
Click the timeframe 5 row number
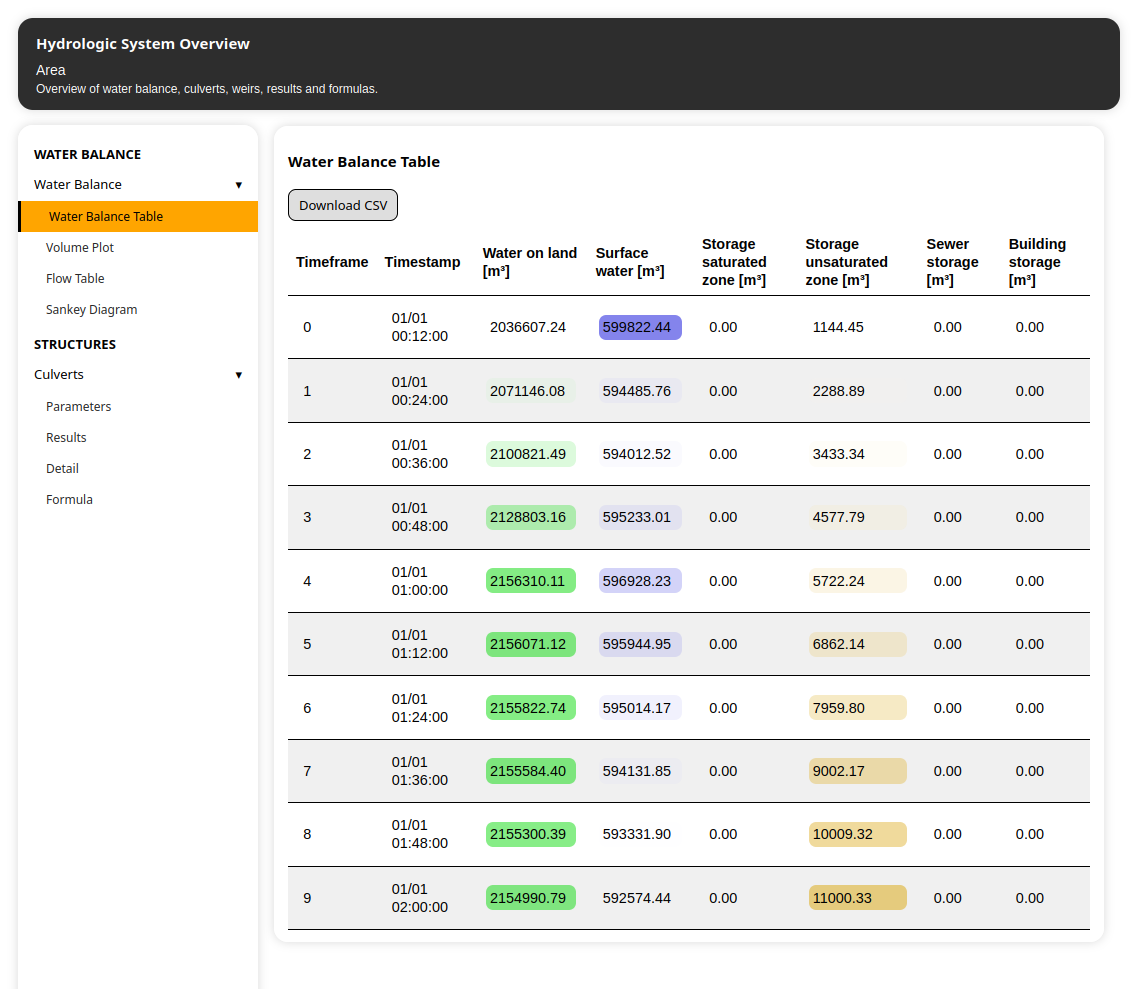307,645
